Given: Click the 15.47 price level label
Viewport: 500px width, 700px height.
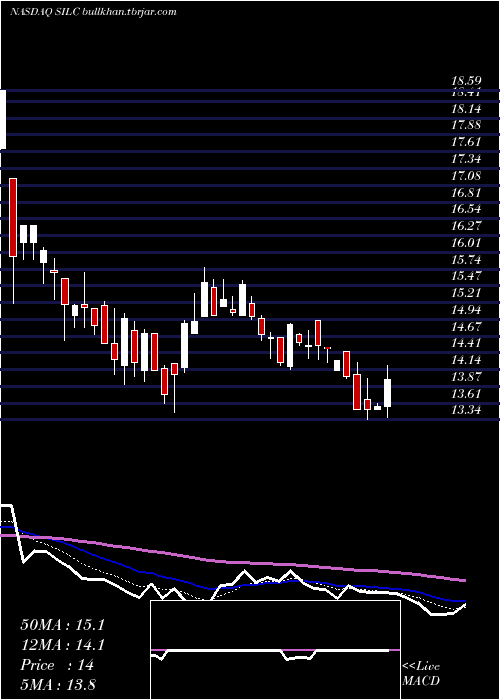Looking at the screenshot, I should click(466, 276).
